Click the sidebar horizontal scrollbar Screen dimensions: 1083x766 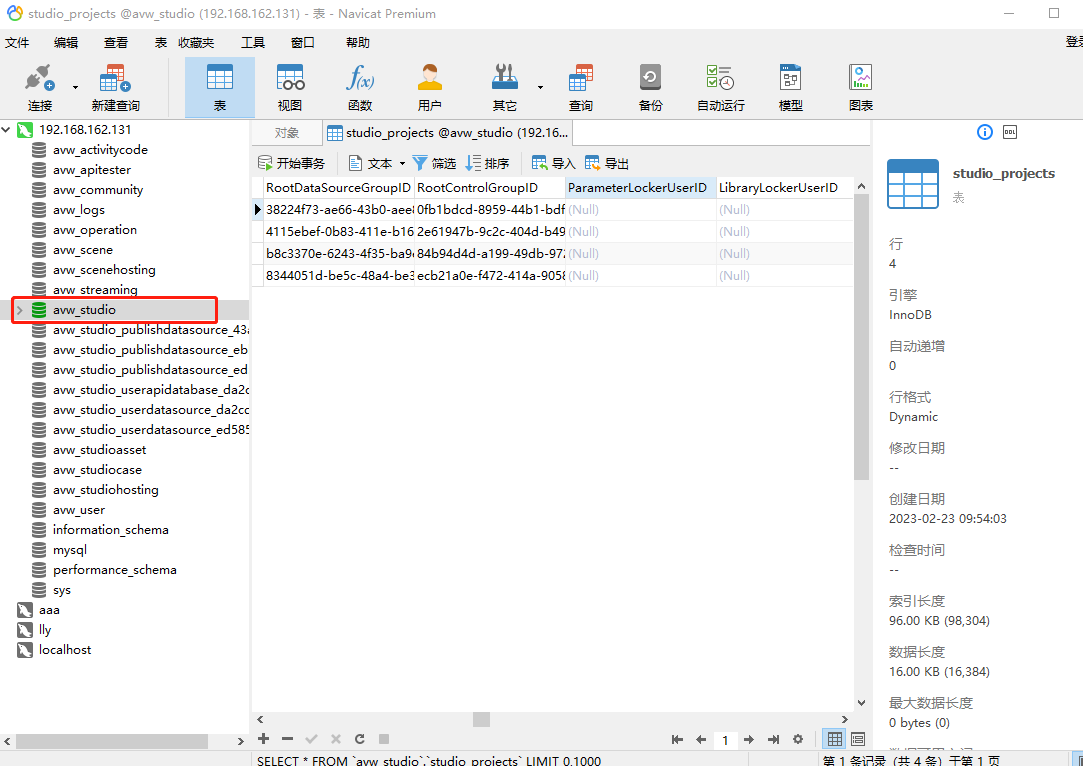(112, 741)
